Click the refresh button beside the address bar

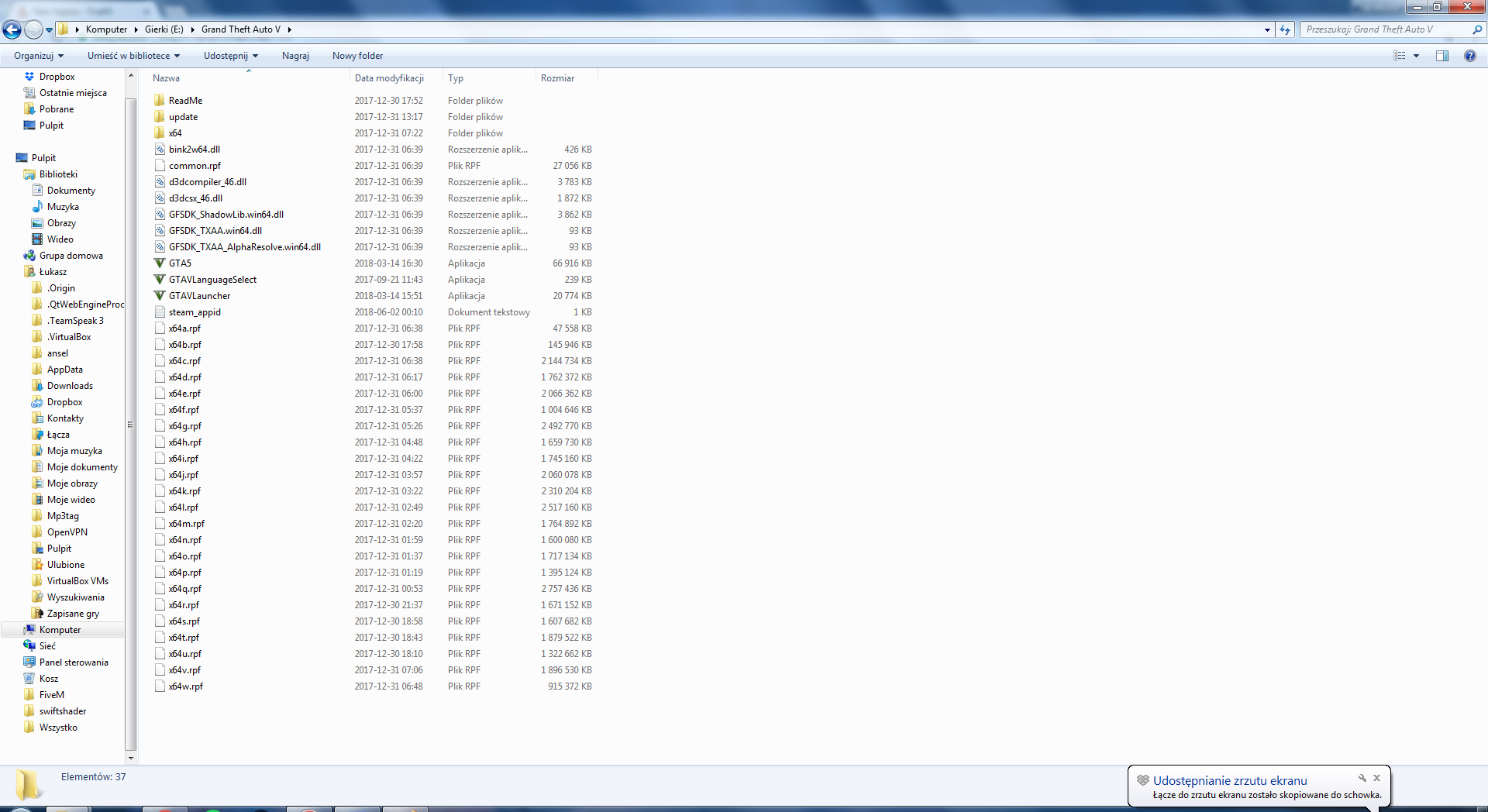click(1285, 29)
